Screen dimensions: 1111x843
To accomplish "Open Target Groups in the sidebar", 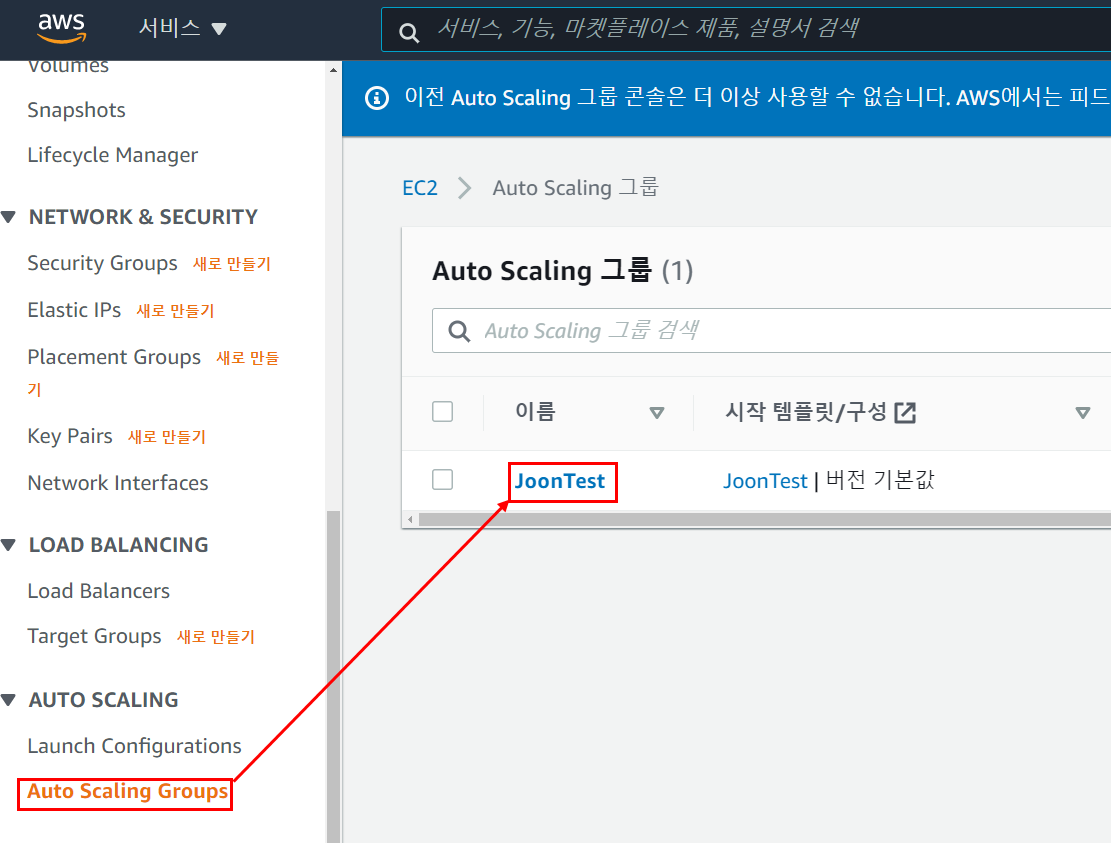I will [94, 636].
